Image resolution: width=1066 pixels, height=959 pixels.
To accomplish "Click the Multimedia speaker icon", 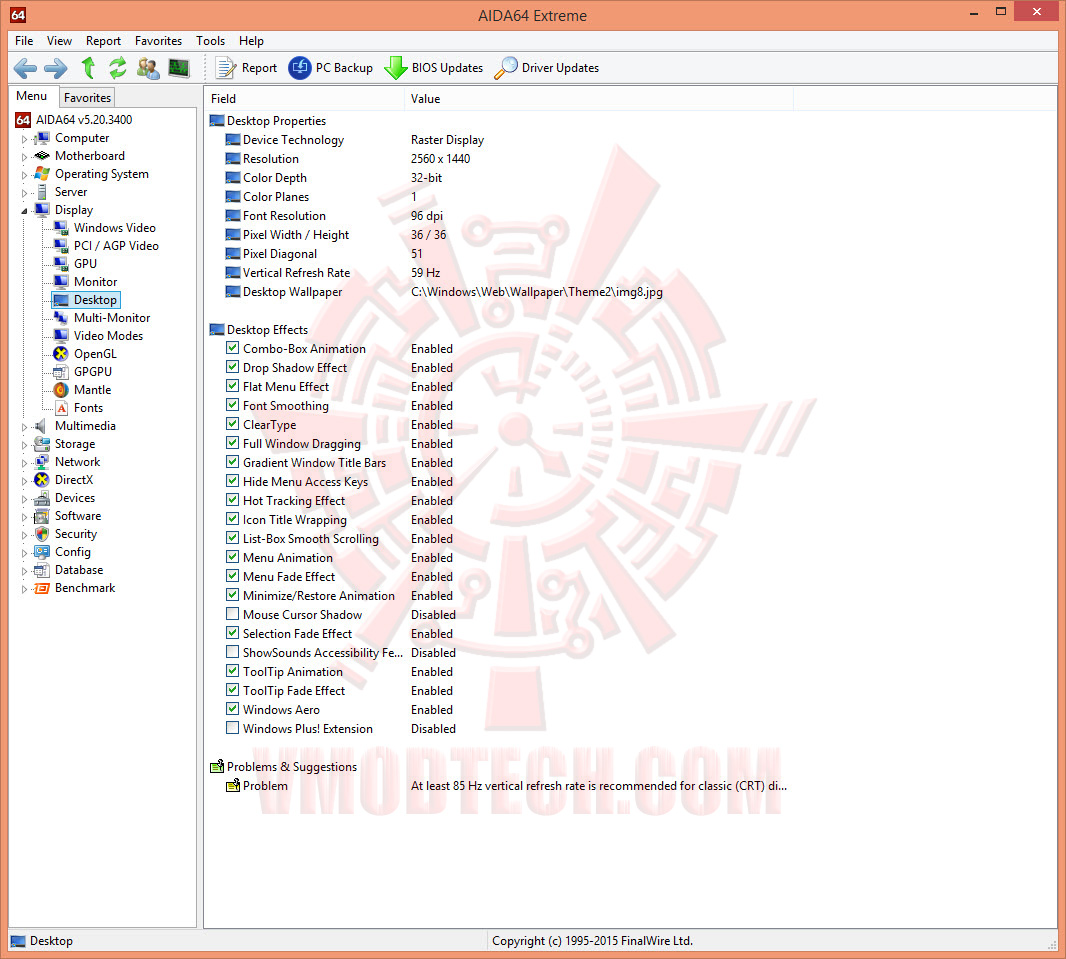I will pos(41,425).
